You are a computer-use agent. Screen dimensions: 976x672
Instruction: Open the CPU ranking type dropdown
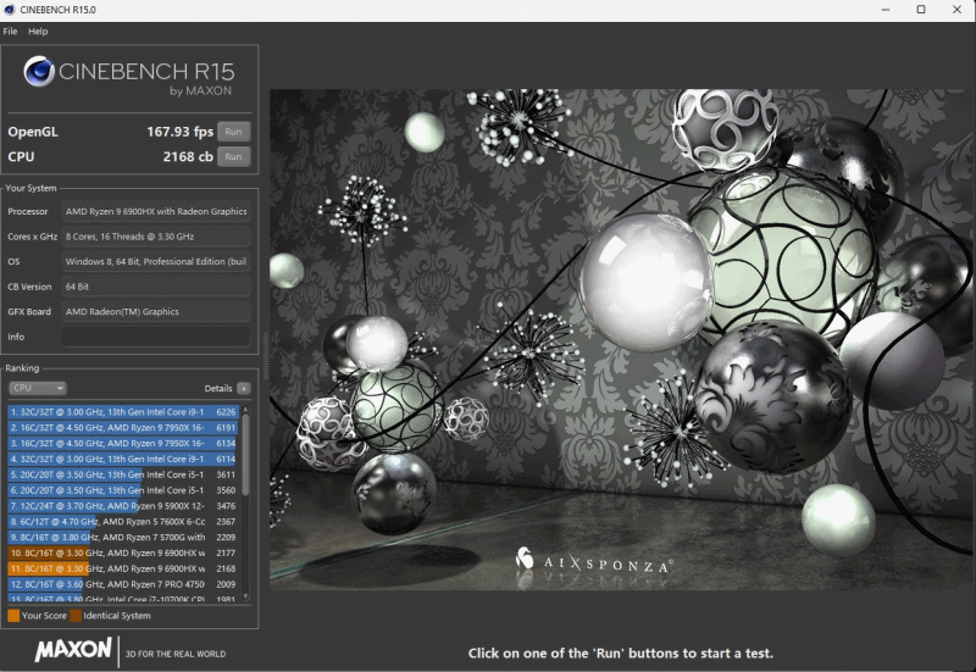click(38, 388)
